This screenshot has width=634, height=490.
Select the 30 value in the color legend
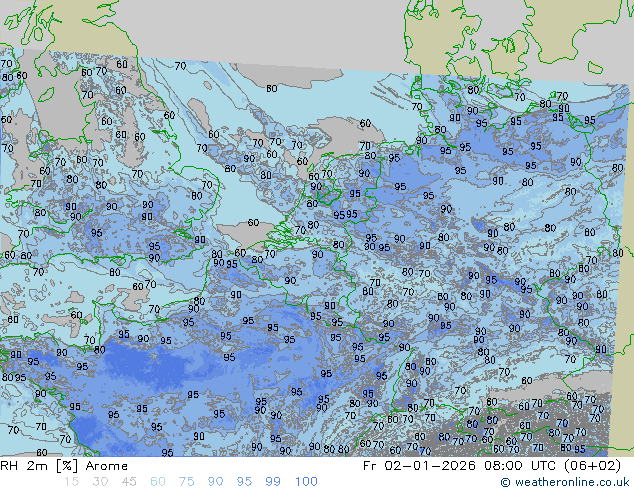(x=100, y=482)
